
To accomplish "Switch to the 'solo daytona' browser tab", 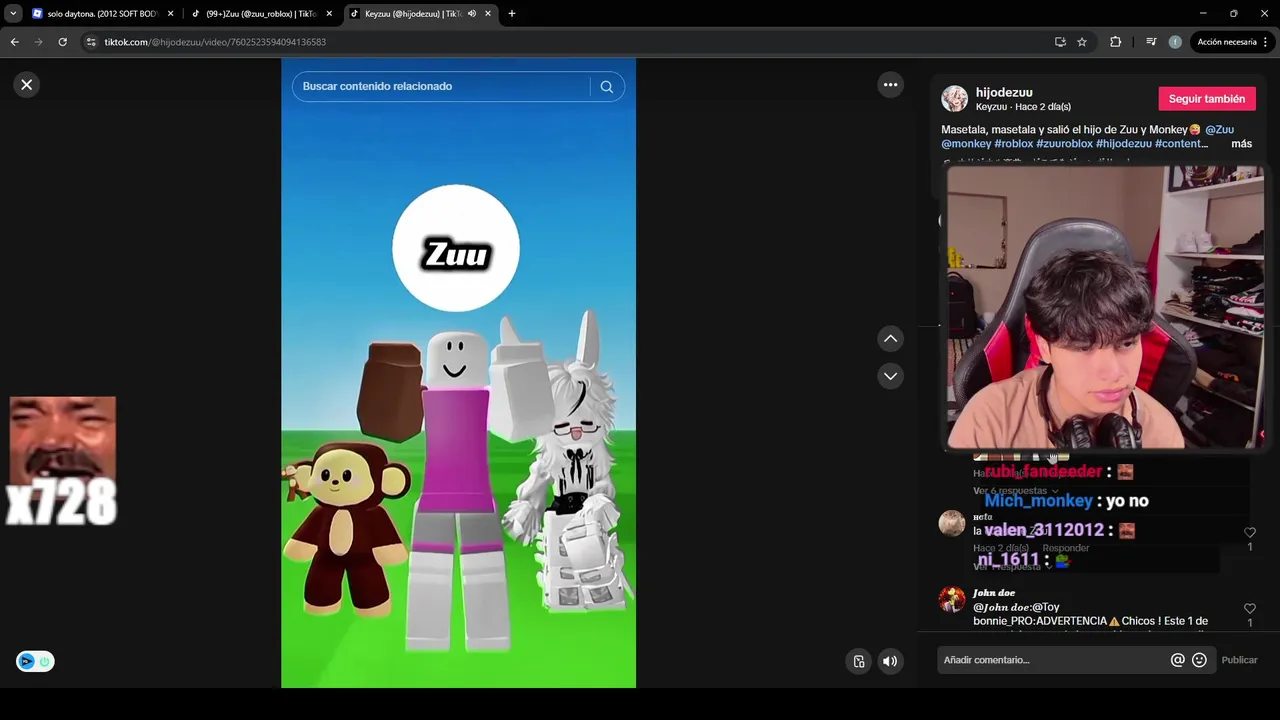I will point(102,14).
